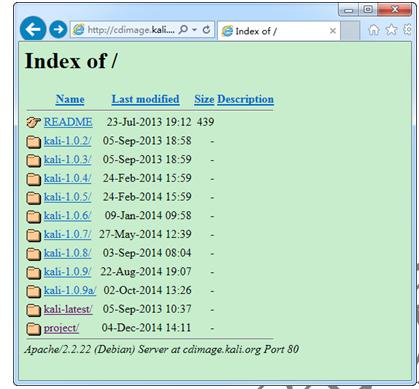Screen dimensions: 419x389
Task: Open the Favorites star icon
Action: coord(391,30)
